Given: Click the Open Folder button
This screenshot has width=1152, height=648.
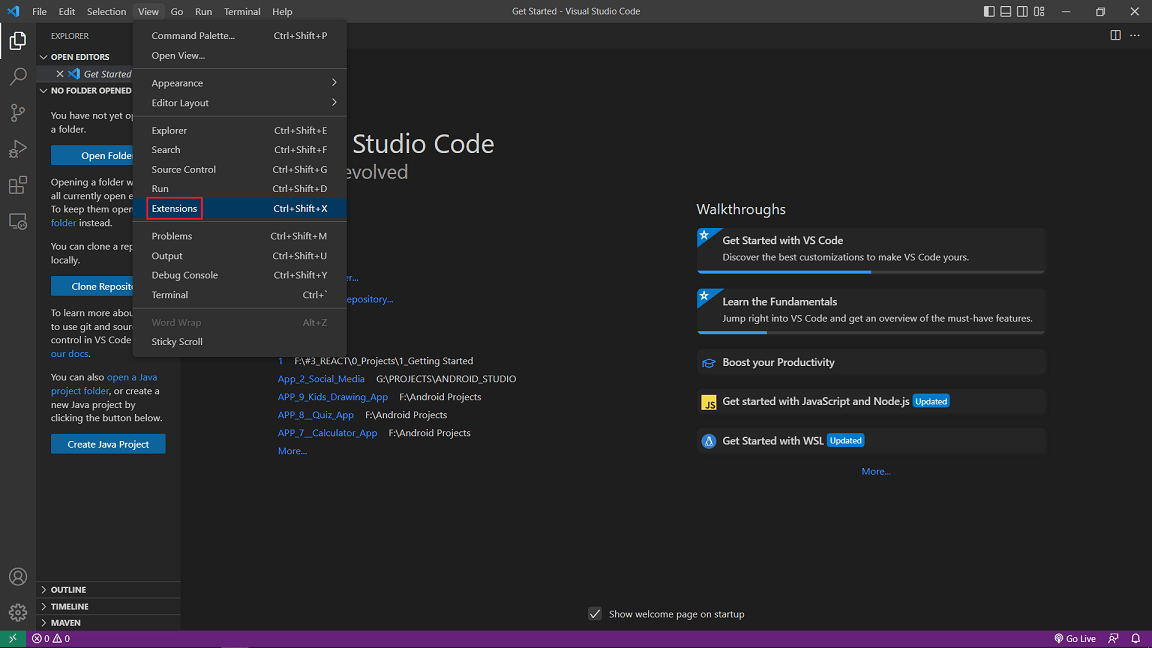Looking at the screenshot, I should coord(93,155).
